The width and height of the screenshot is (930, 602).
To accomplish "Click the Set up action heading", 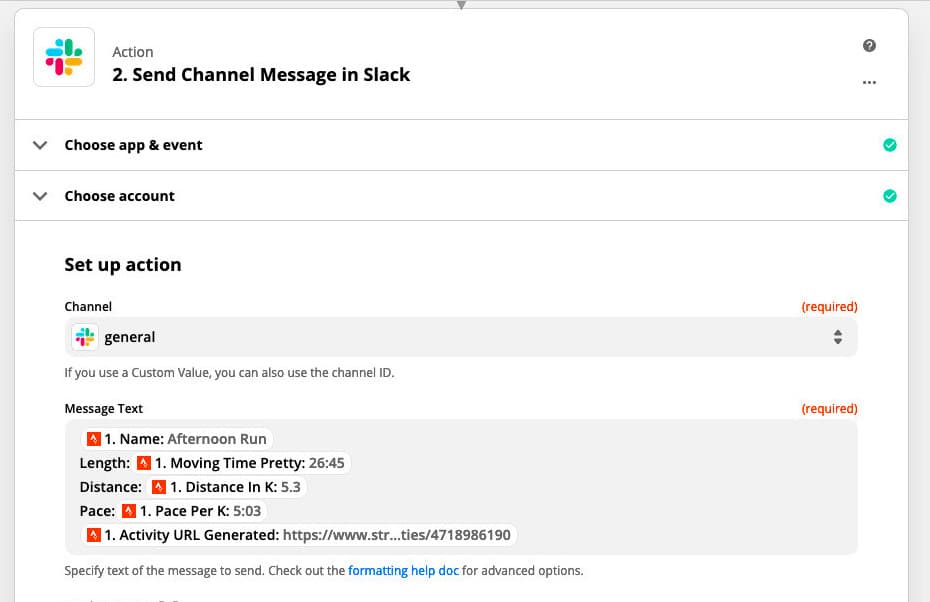I will [x=123, y=265].
